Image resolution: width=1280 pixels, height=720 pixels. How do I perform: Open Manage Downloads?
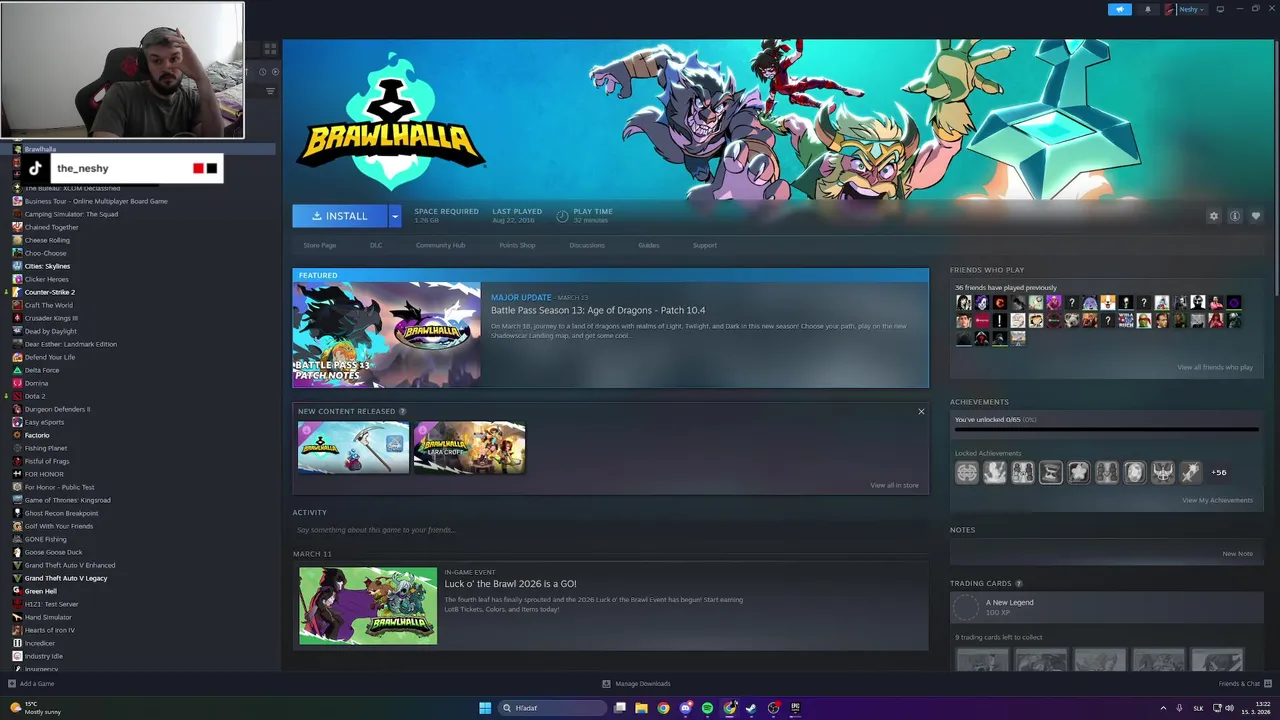pyautogui.click(x=636, y=684)
